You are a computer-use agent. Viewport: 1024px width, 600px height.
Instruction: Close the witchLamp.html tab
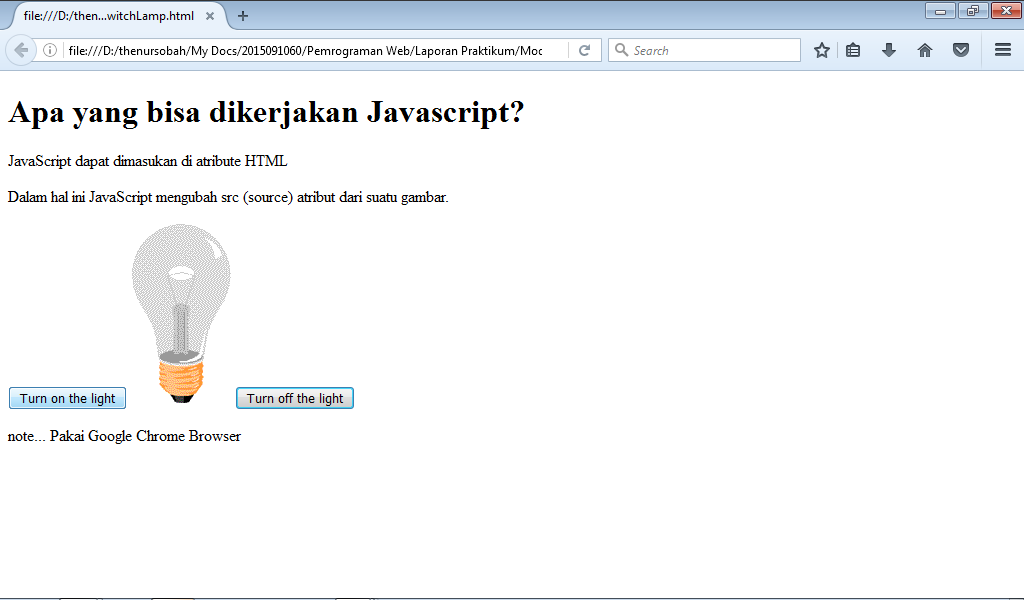point(209,16)
